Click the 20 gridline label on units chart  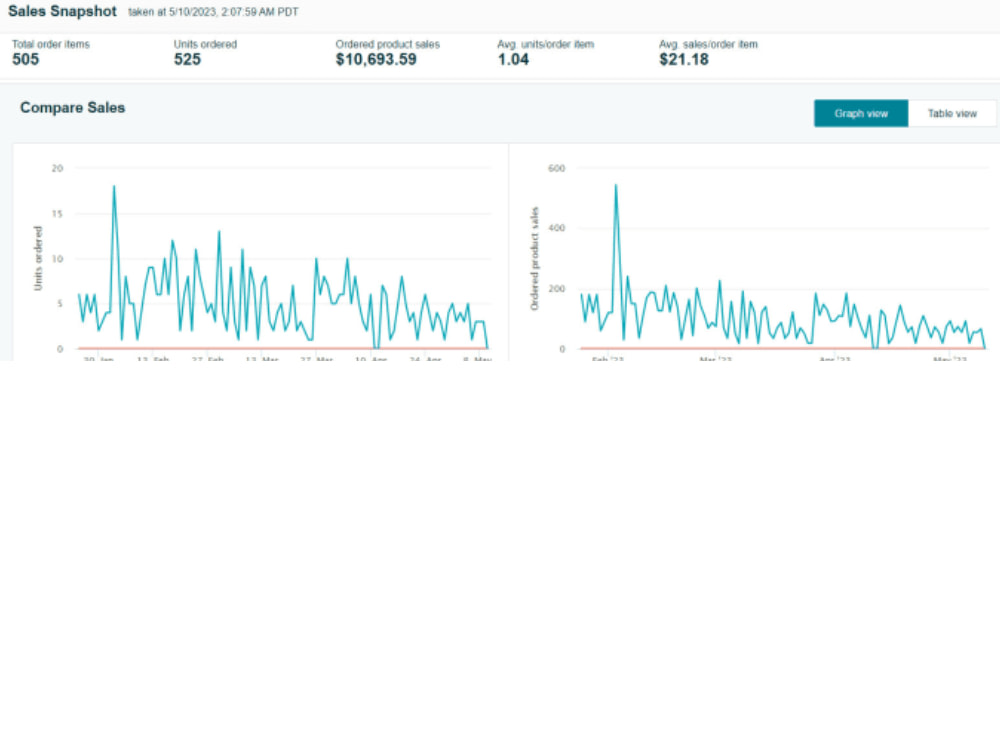(57, 168)
